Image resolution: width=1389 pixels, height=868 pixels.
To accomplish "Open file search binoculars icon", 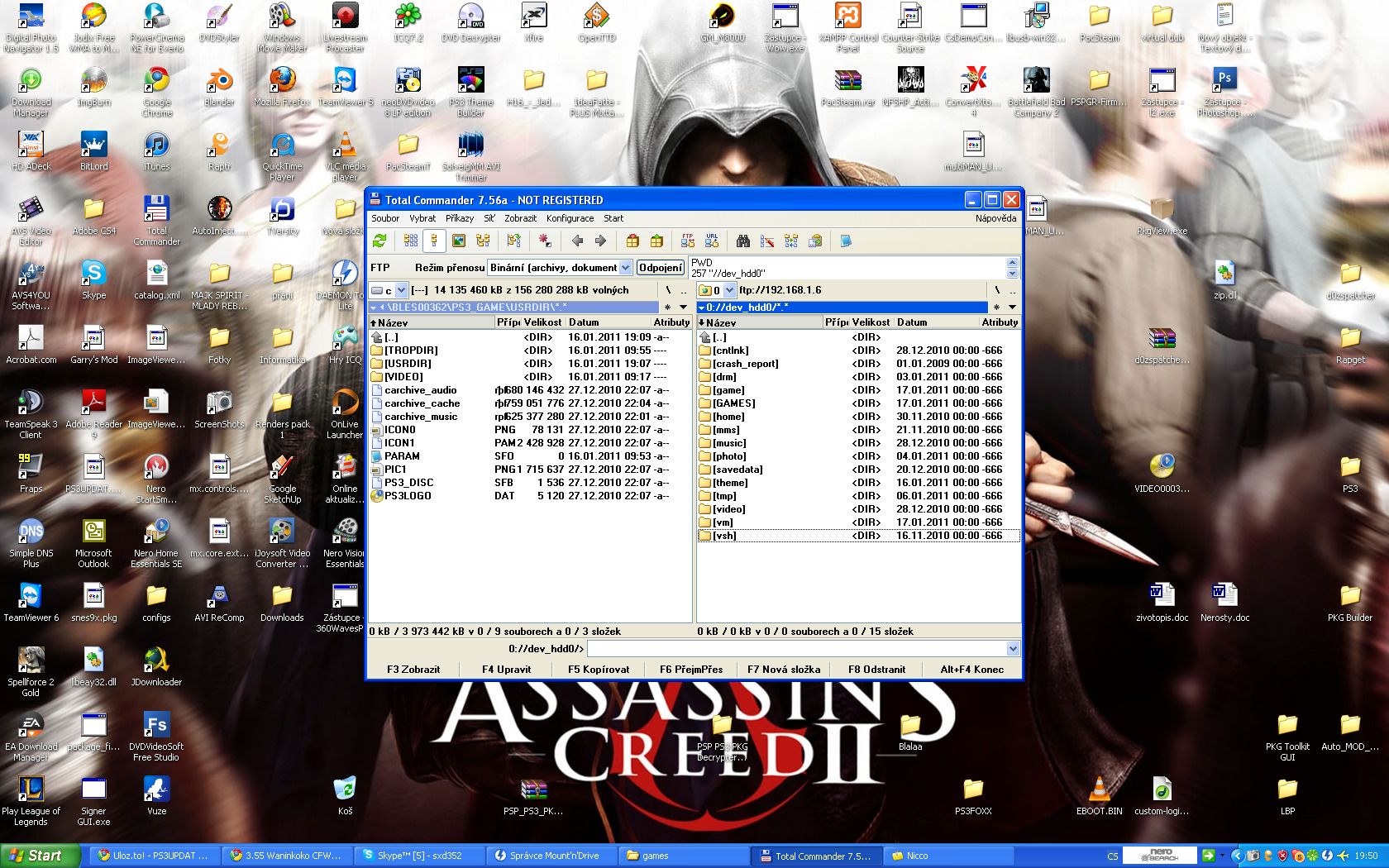I will point(743,241).
